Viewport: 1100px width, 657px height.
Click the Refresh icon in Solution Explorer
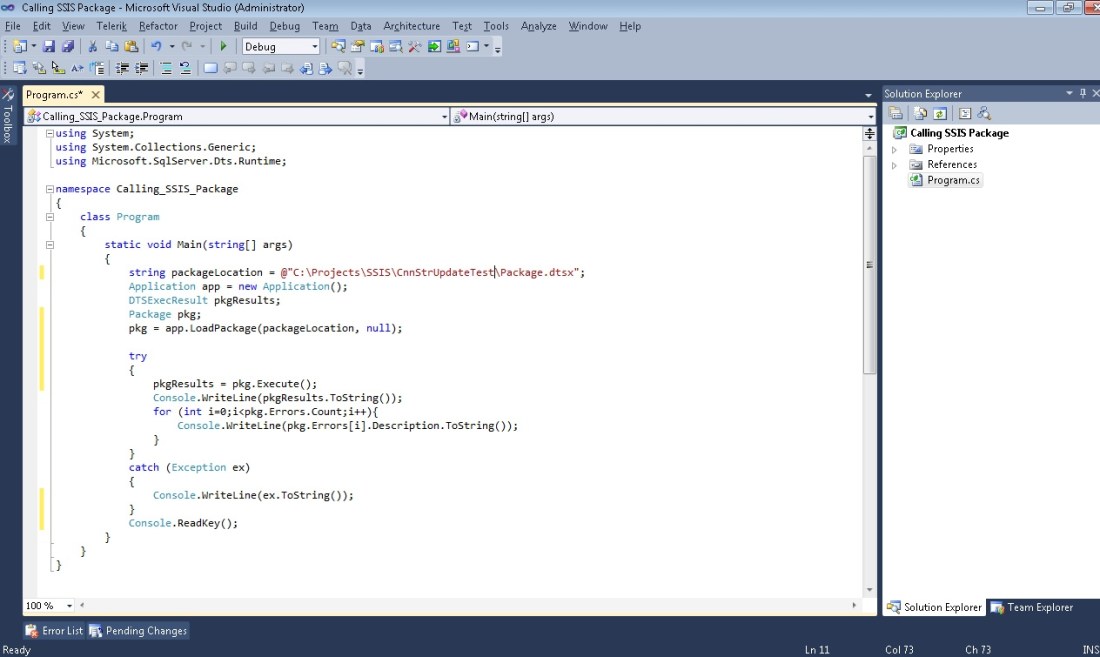pyautogui.click(x=940, y=114)
